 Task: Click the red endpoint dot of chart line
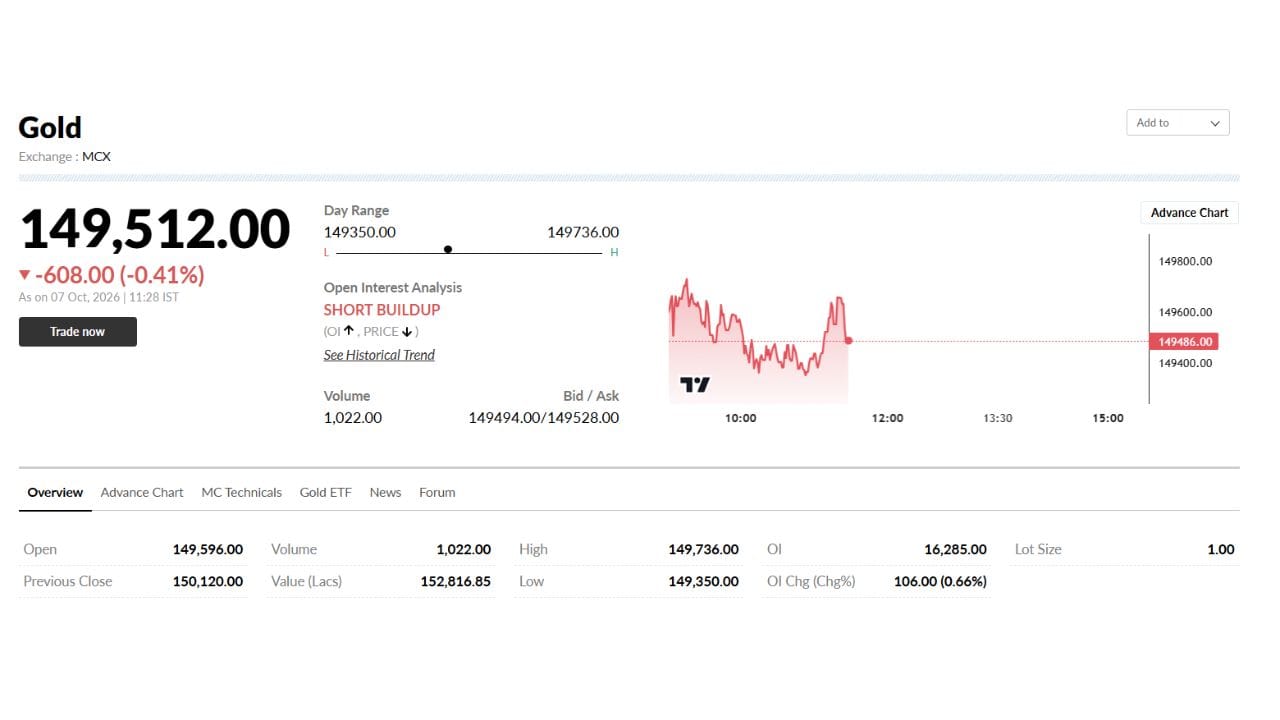pyautogui.click(x=848, y=341)
